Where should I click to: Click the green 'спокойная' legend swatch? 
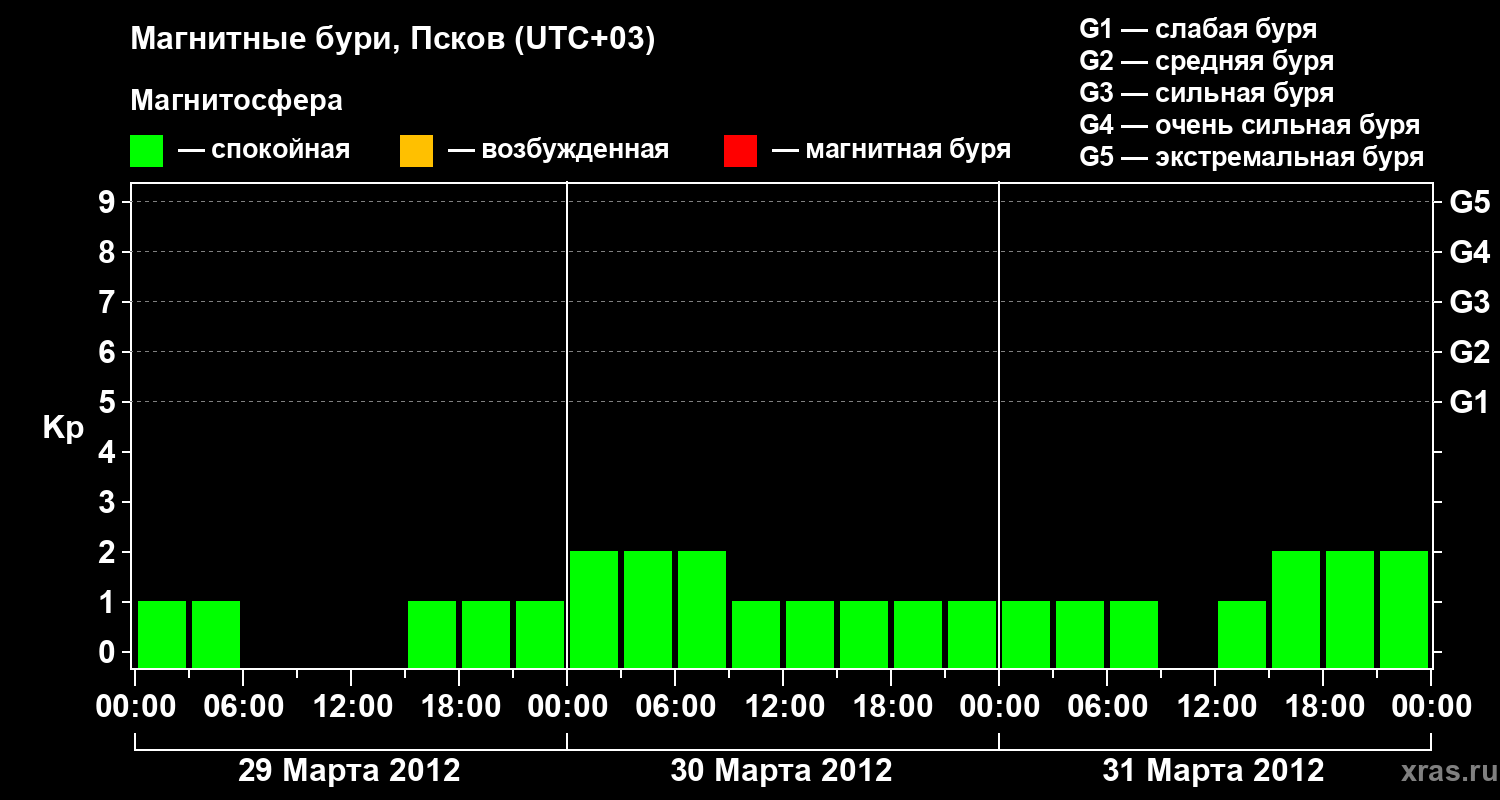pos(147,151)
